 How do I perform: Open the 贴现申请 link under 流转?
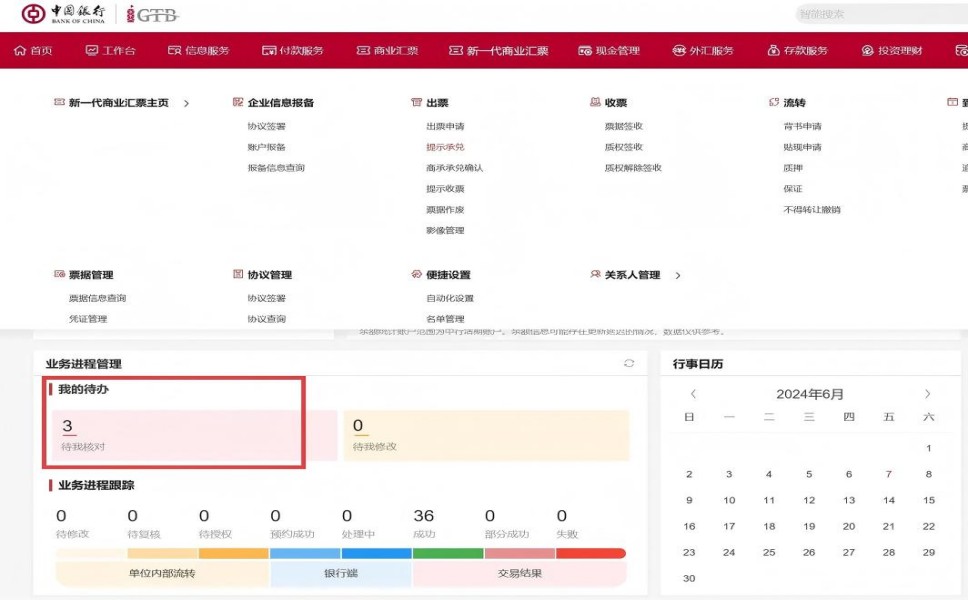tap(802, 147)
